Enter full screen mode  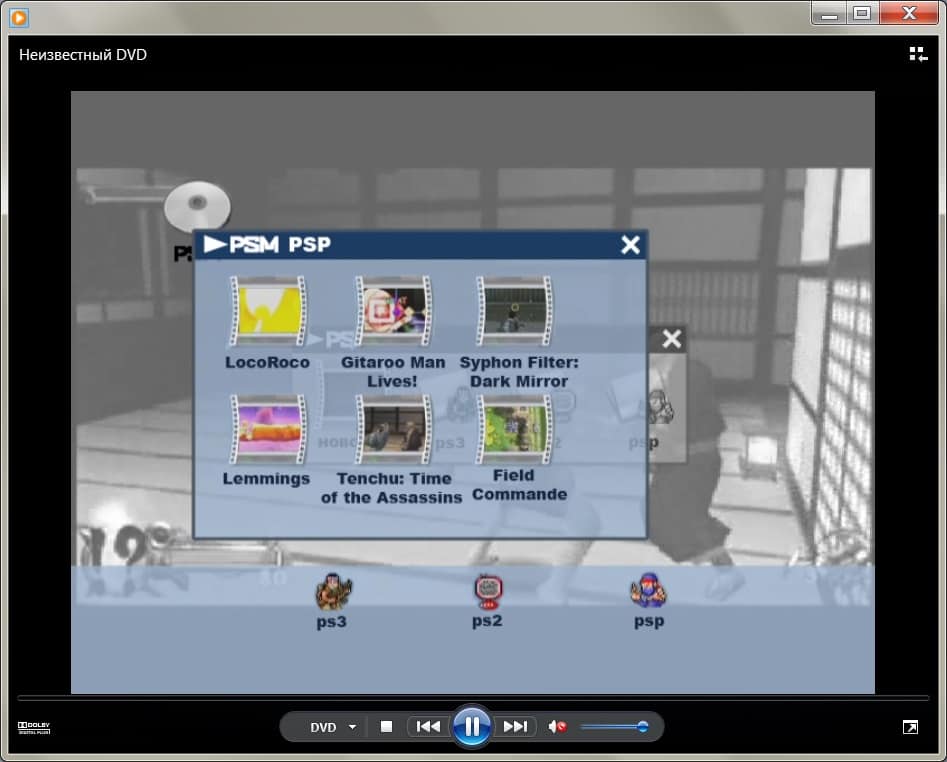(x=910, y=727)
